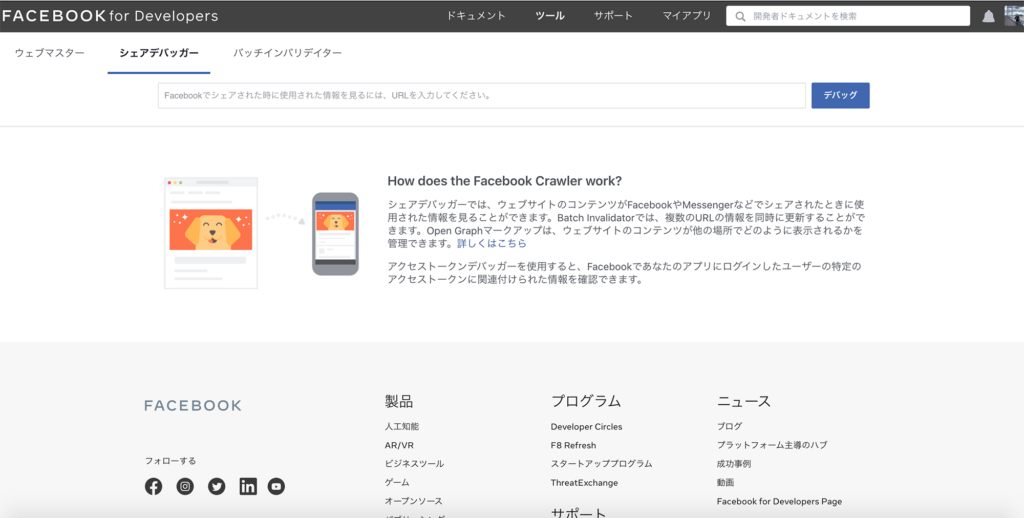Screen dimensions: 1024x518
Task: Open the 動画 footer link
Action: [x=725, y=482]
